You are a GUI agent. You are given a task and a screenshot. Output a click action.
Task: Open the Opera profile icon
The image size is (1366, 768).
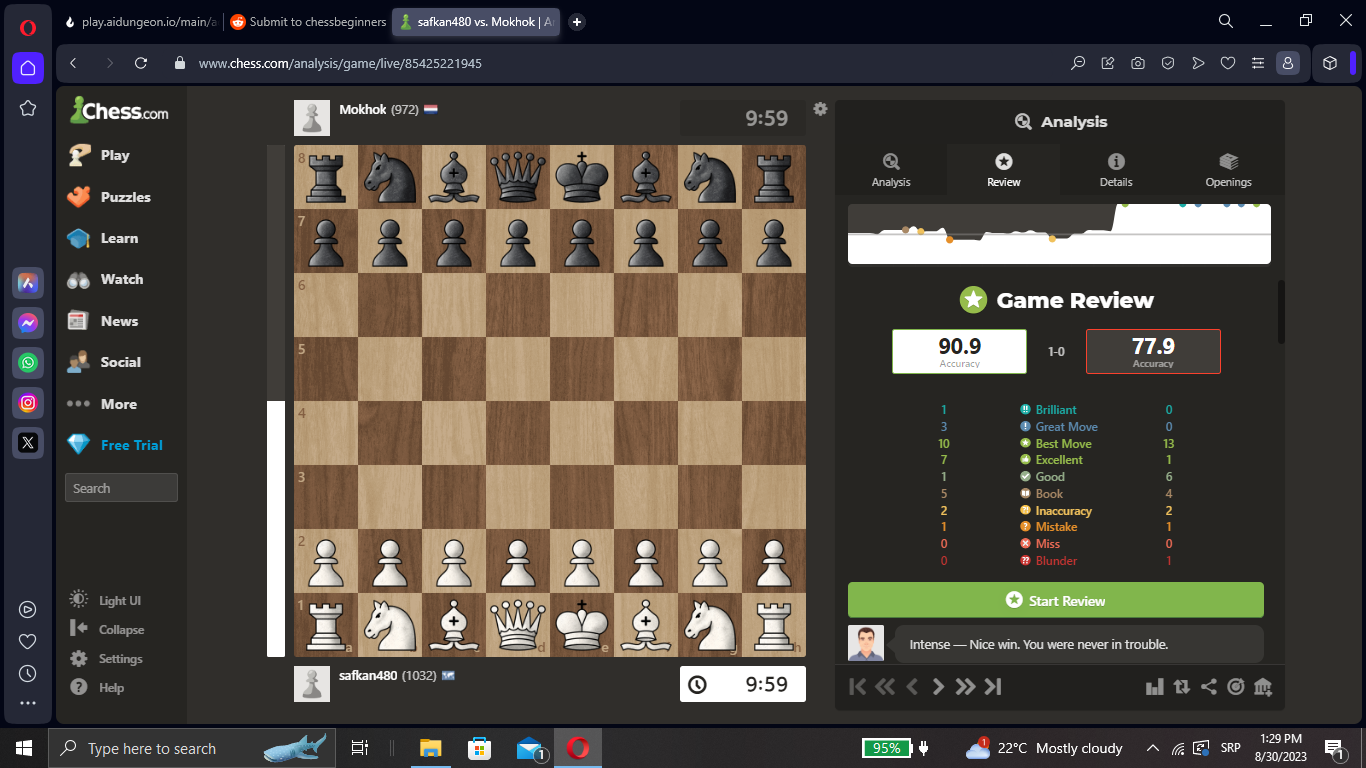1288,63
